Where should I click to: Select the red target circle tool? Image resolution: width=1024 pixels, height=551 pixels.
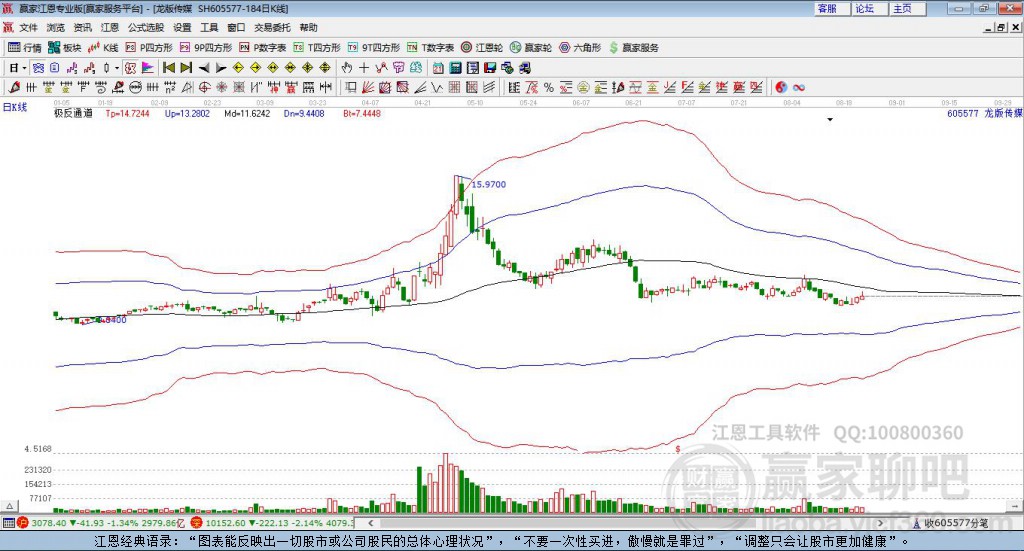pyautogui.click(x=204, y=87)
